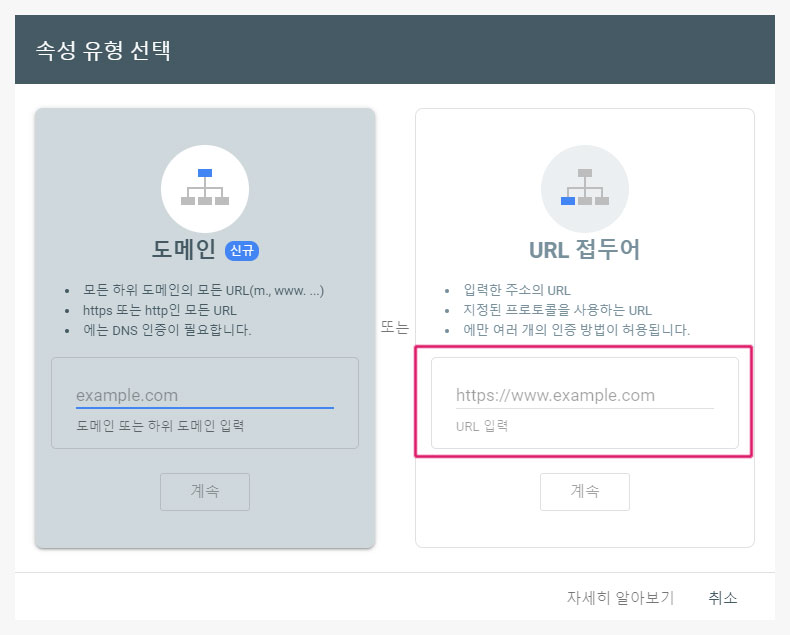Click the URL prefix hierarchy icon

pyautogui.click(x=585, y=188)
